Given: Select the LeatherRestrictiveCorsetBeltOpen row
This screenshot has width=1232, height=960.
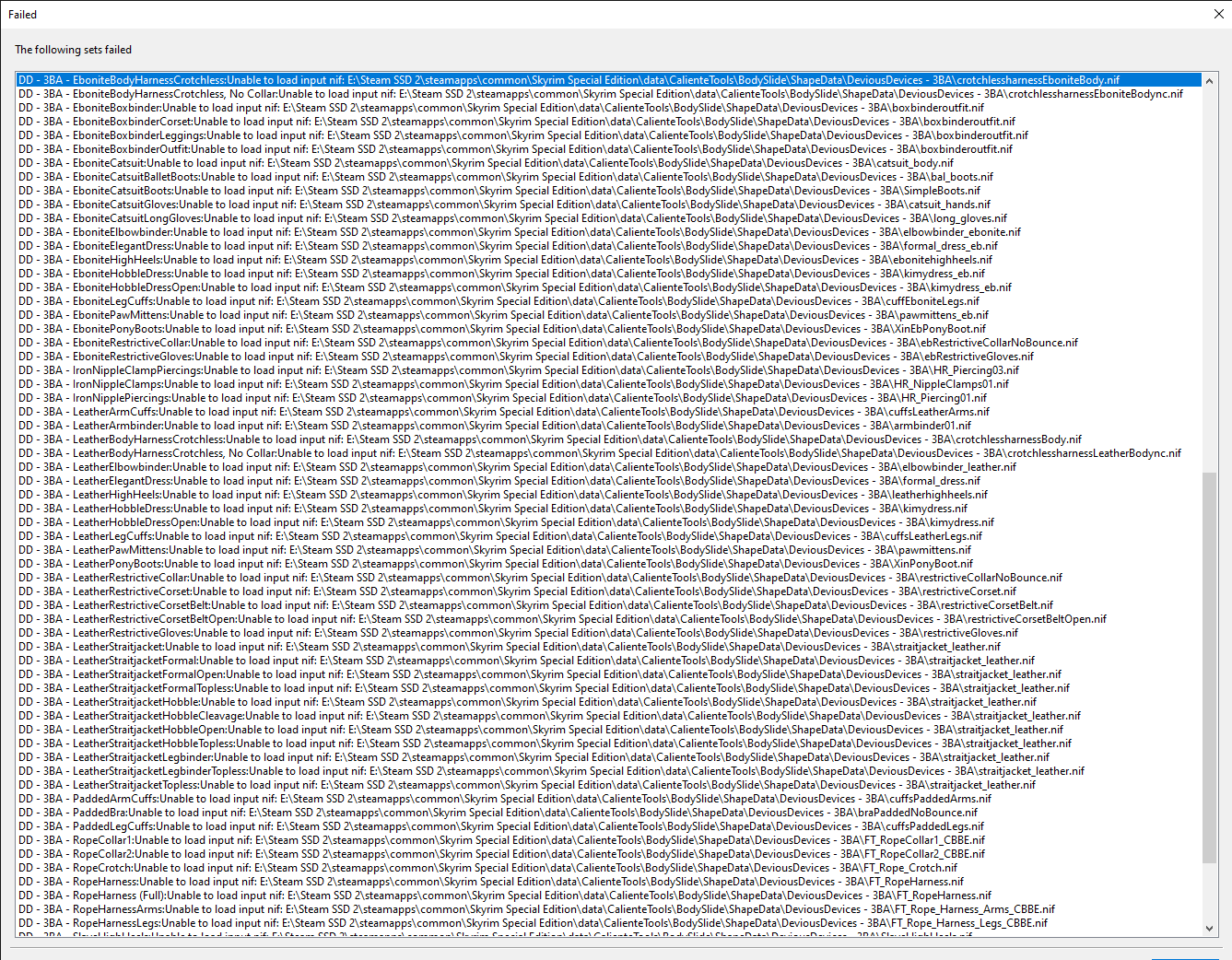Looking at the screenshot, I should pyautogui.click(x=609, y=619).
